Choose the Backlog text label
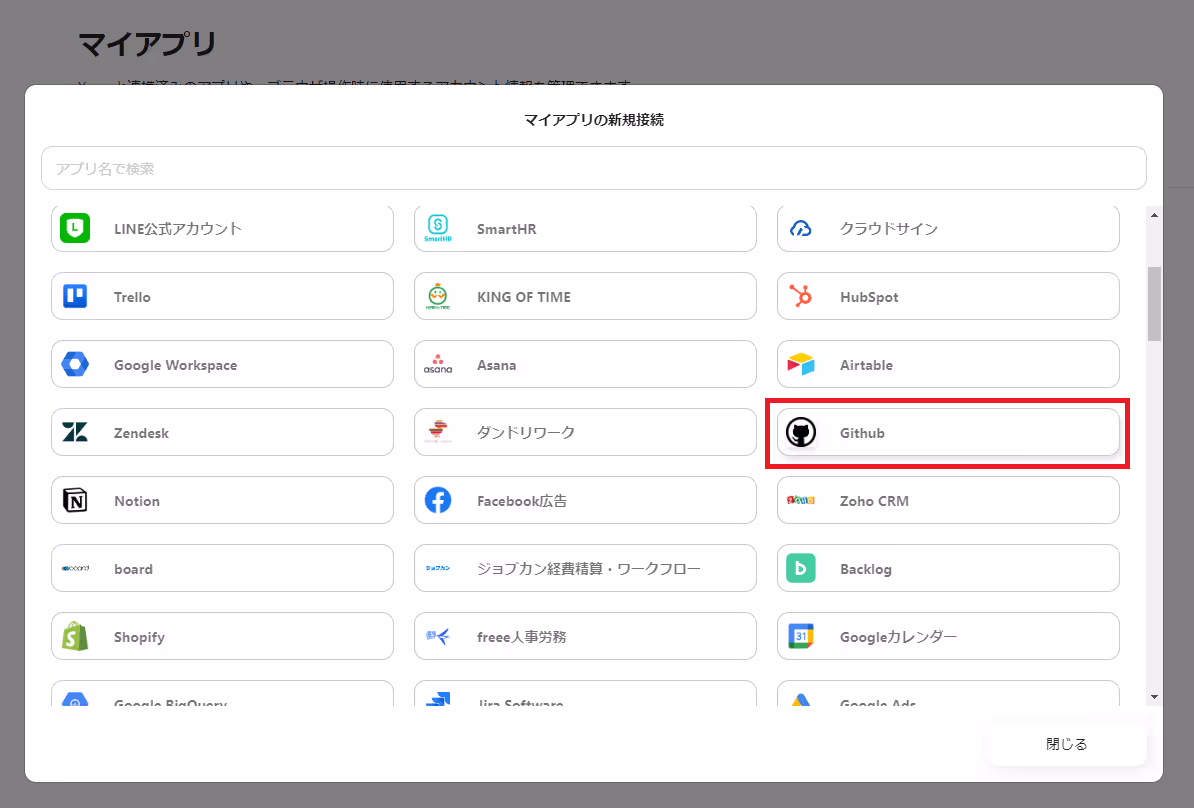Viewport: 1194px width, 808px height. tap(865, 570)
